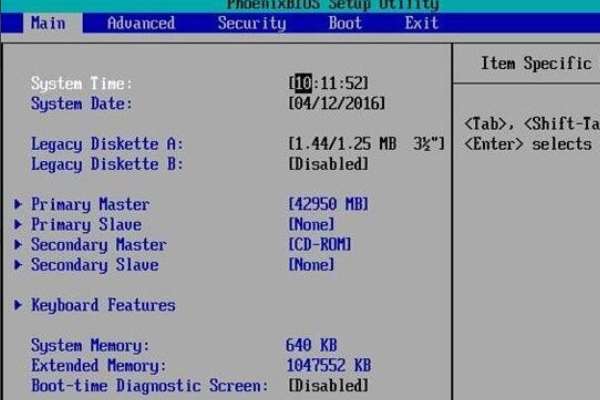Click the System Memory label
The image size is (600, 400).
90,346
